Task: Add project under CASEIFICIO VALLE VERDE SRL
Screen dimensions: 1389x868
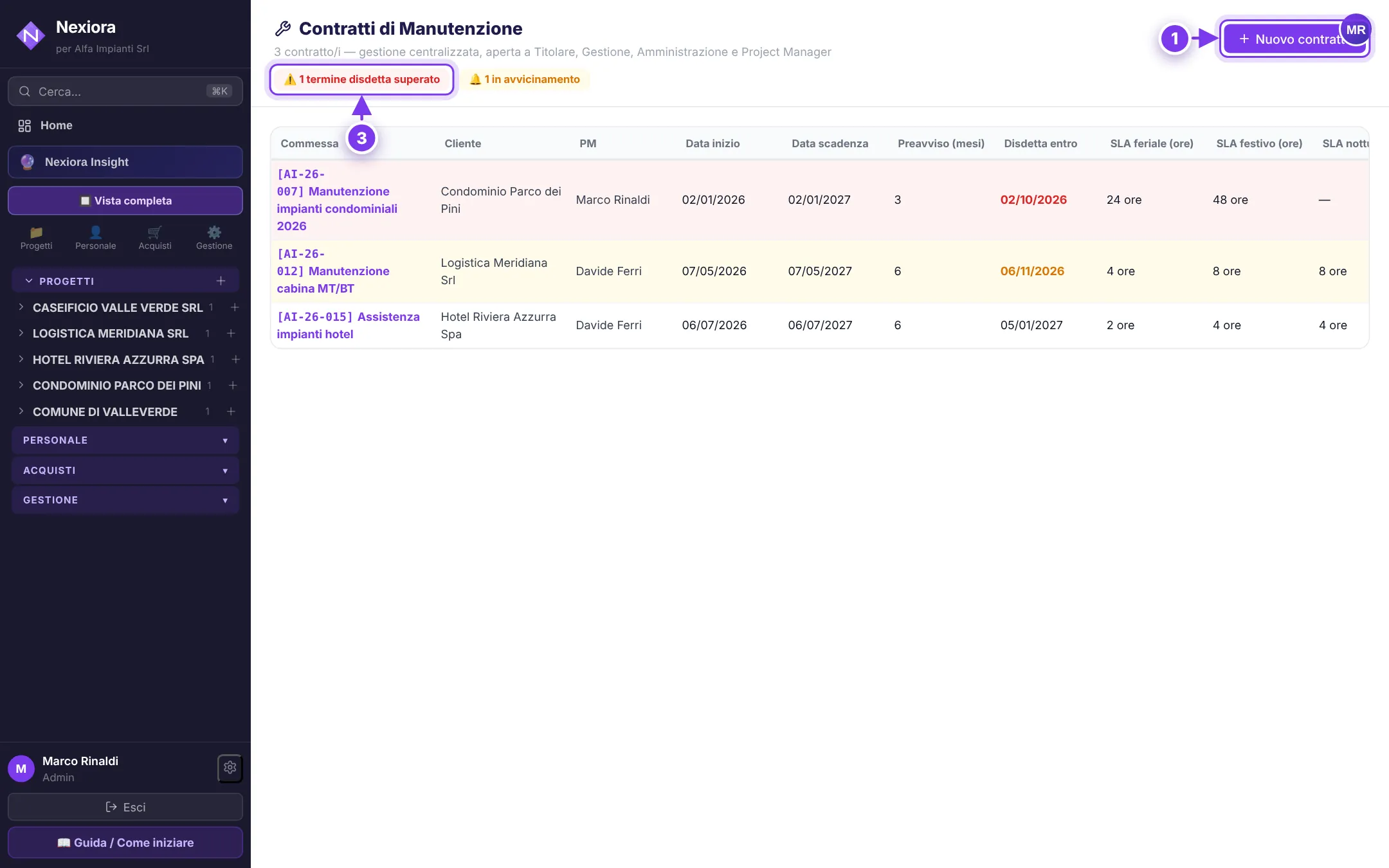Action: point(235,307)
